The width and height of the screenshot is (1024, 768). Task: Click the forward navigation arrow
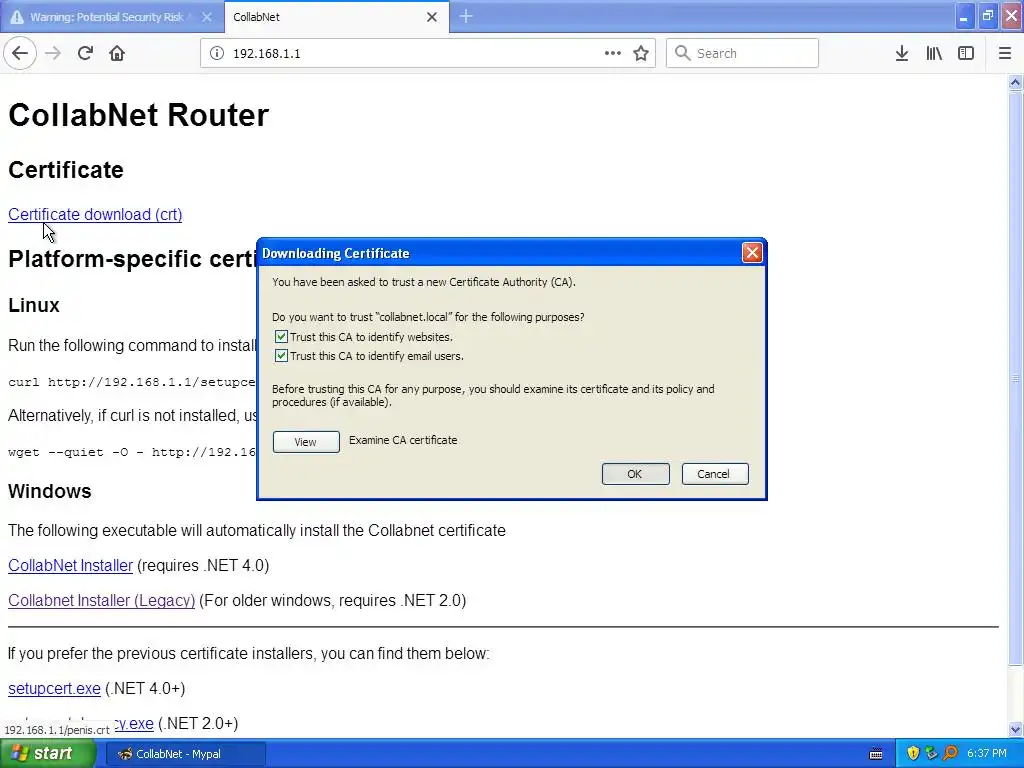point(53,53)
